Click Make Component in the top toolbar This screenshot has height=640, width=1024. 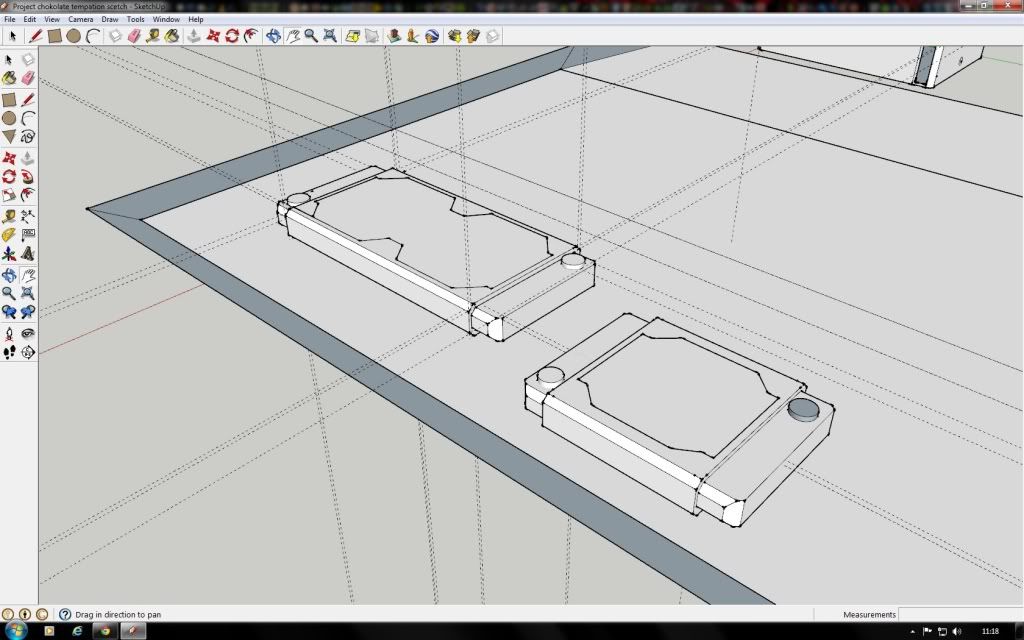[x=115, y=36]
